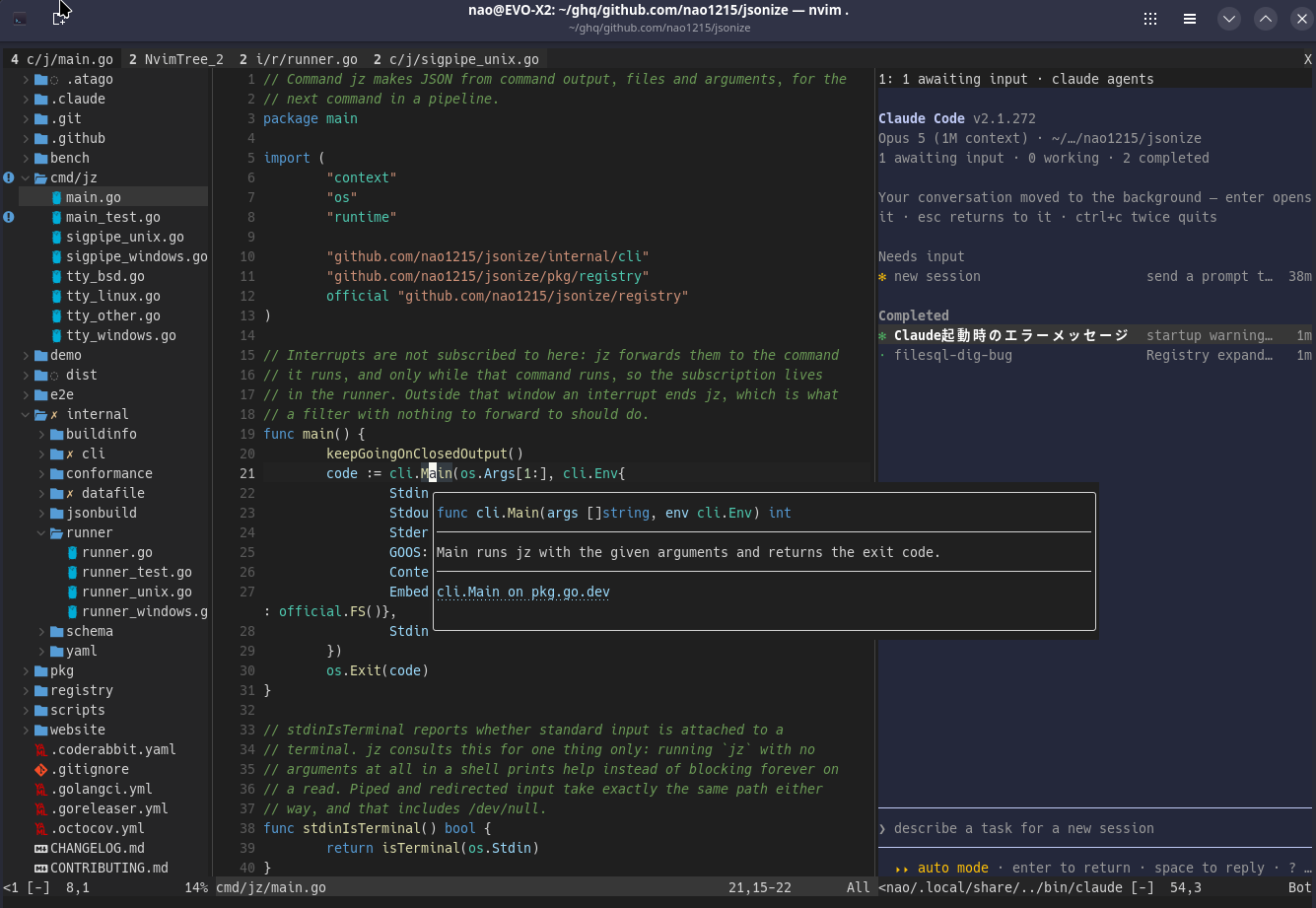Open sigpipe_windows.go in the file tree
Screen dimensions: 1316x908
(x=137, y=256)
